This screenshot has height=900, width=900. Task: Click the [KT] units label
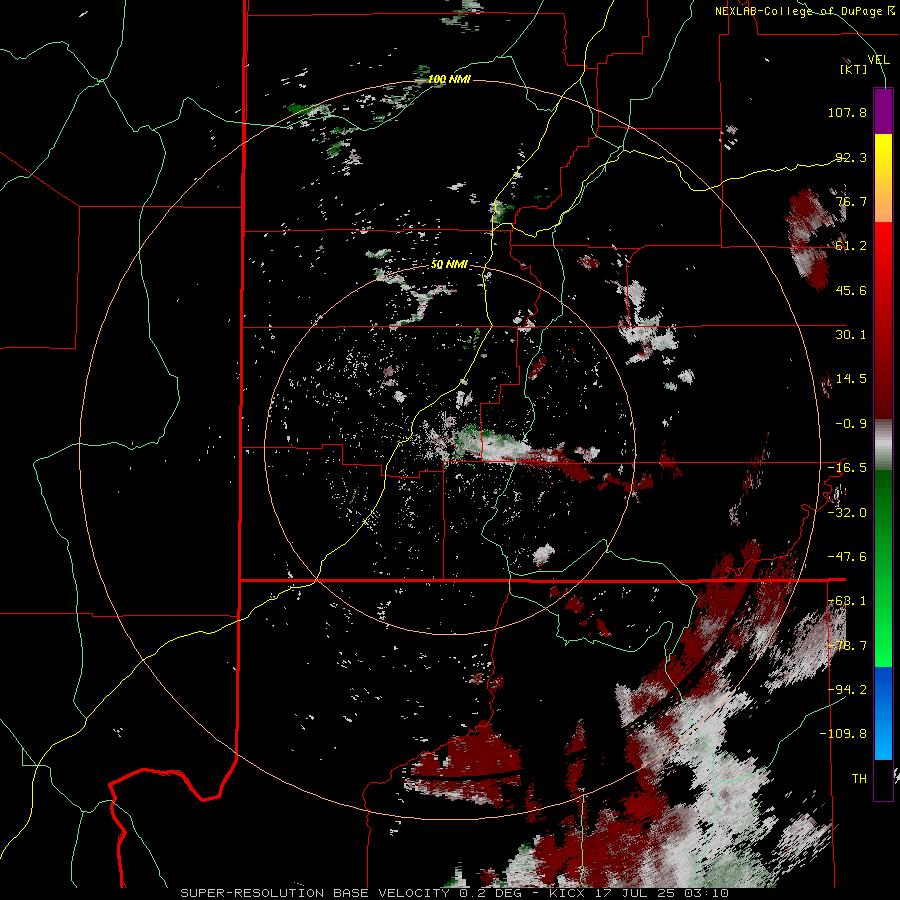pyautogui.click(x=854, y=69)
